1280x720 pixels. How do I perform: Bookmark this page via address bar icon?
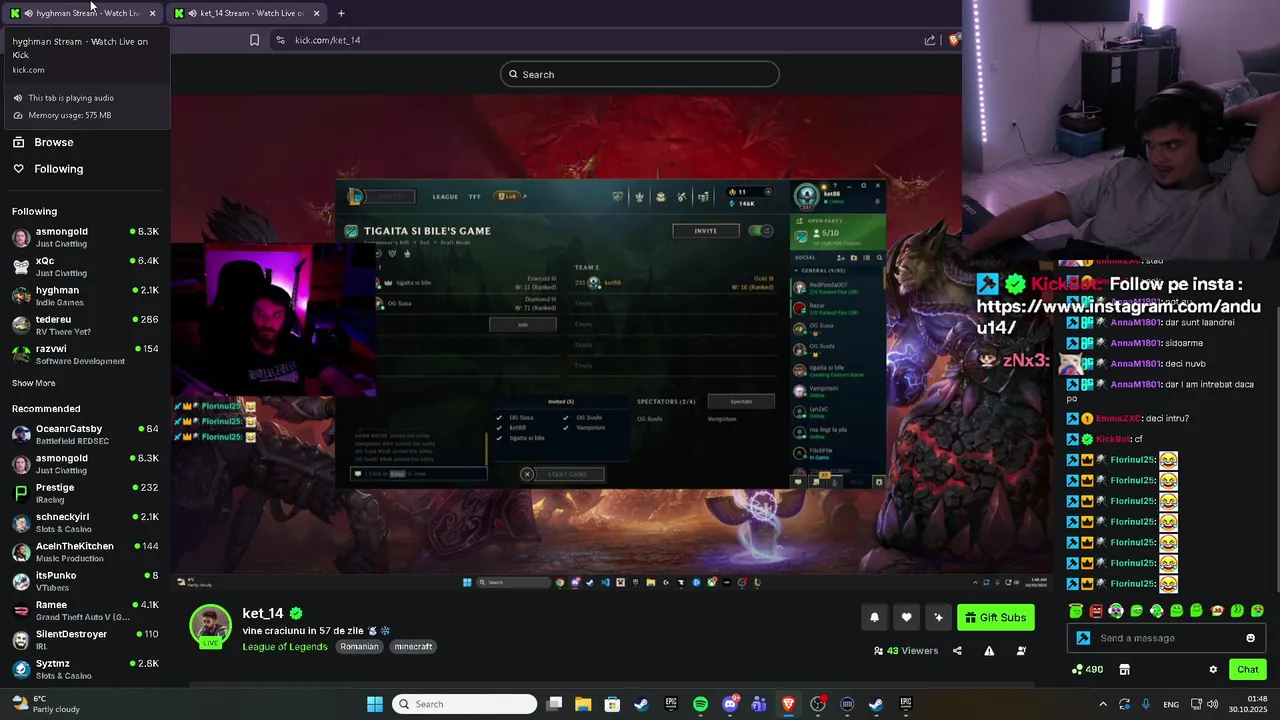(x=254, y=40)
